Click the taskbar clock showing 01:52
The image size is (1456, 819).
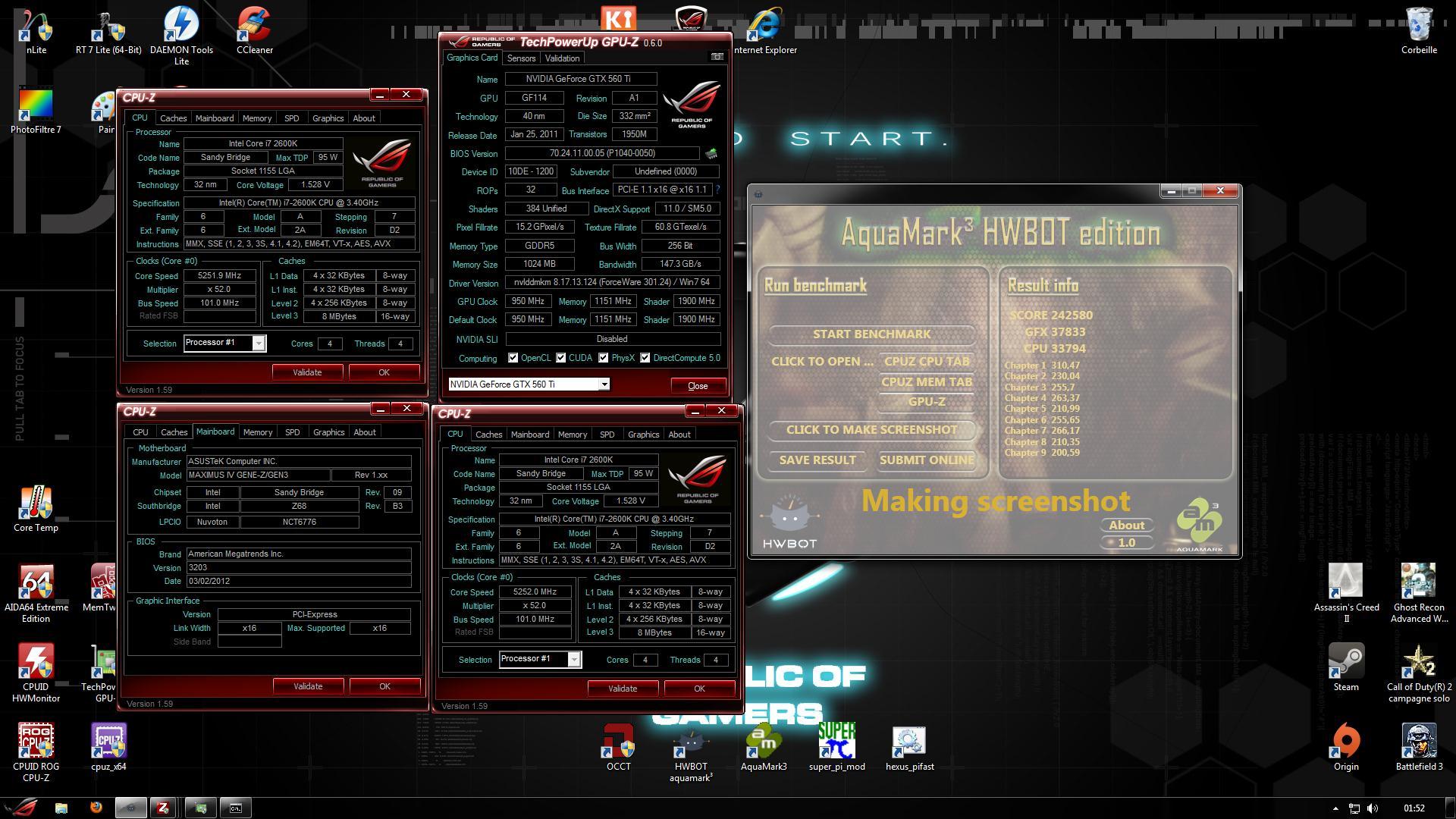tap(1414, 808)
